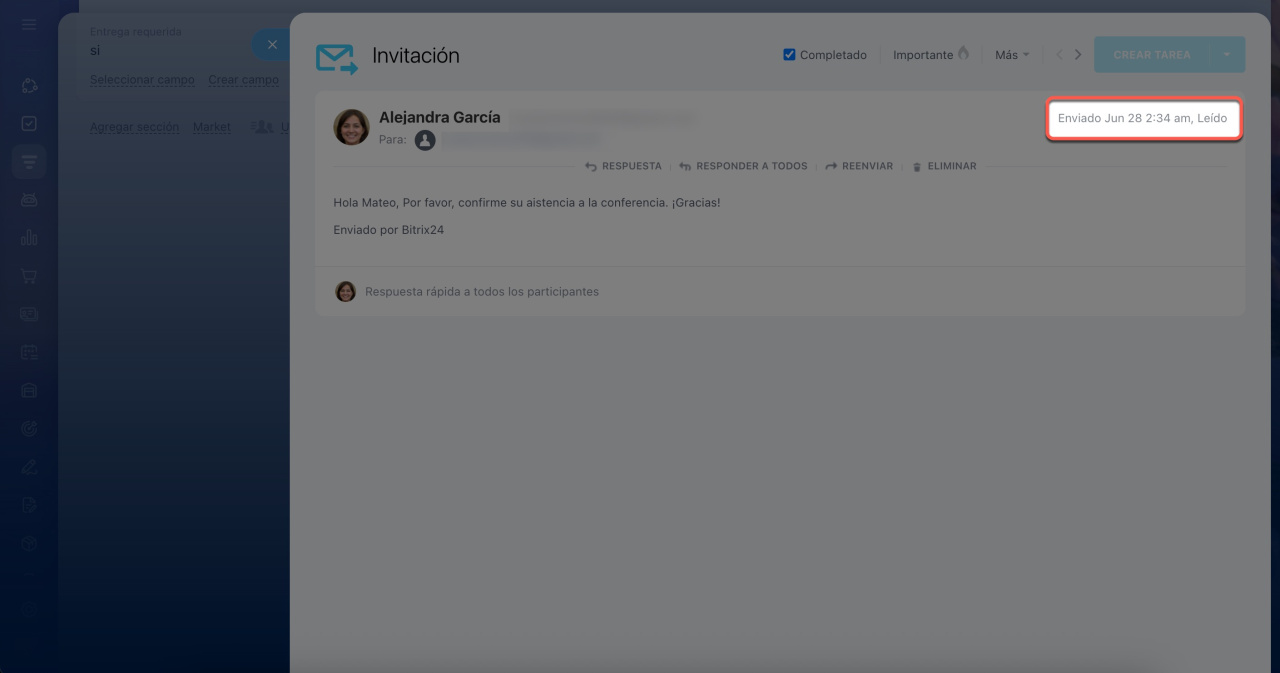Go to previous email using left arrow

1059,55
